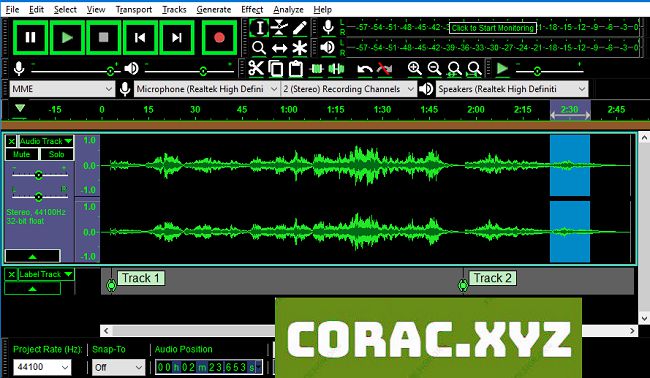Click the Cut scissors icon

pos(256,68)
